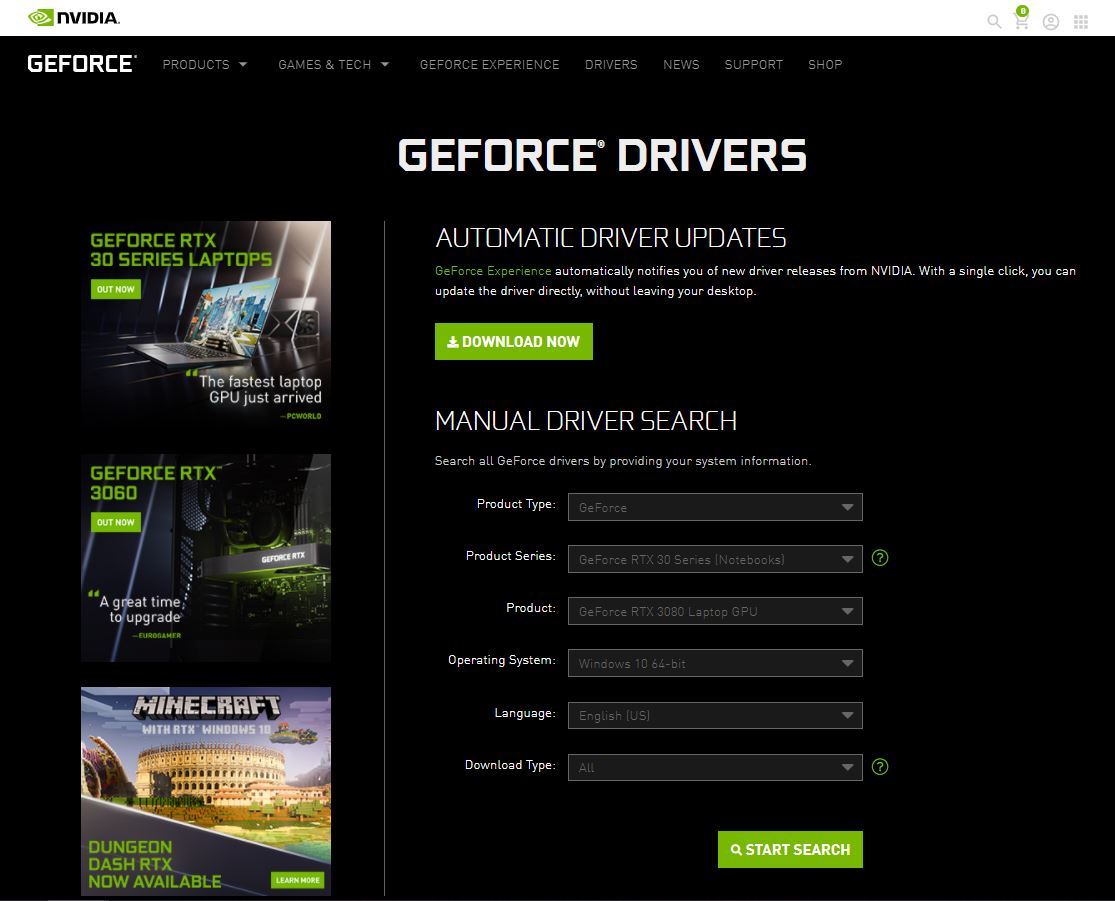Open the Language dropdown
The image size is (1115, 901).
(x=714, y=715)
